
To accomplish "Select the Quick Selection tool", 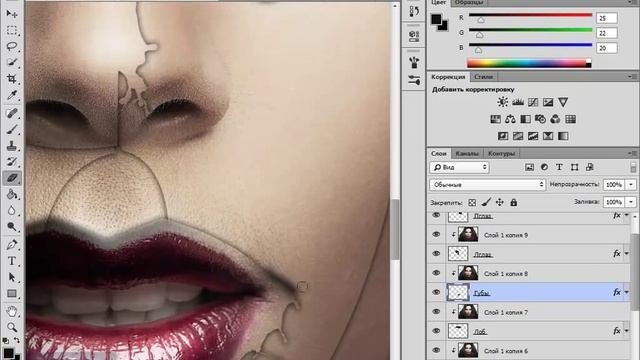I will [11, 62].
